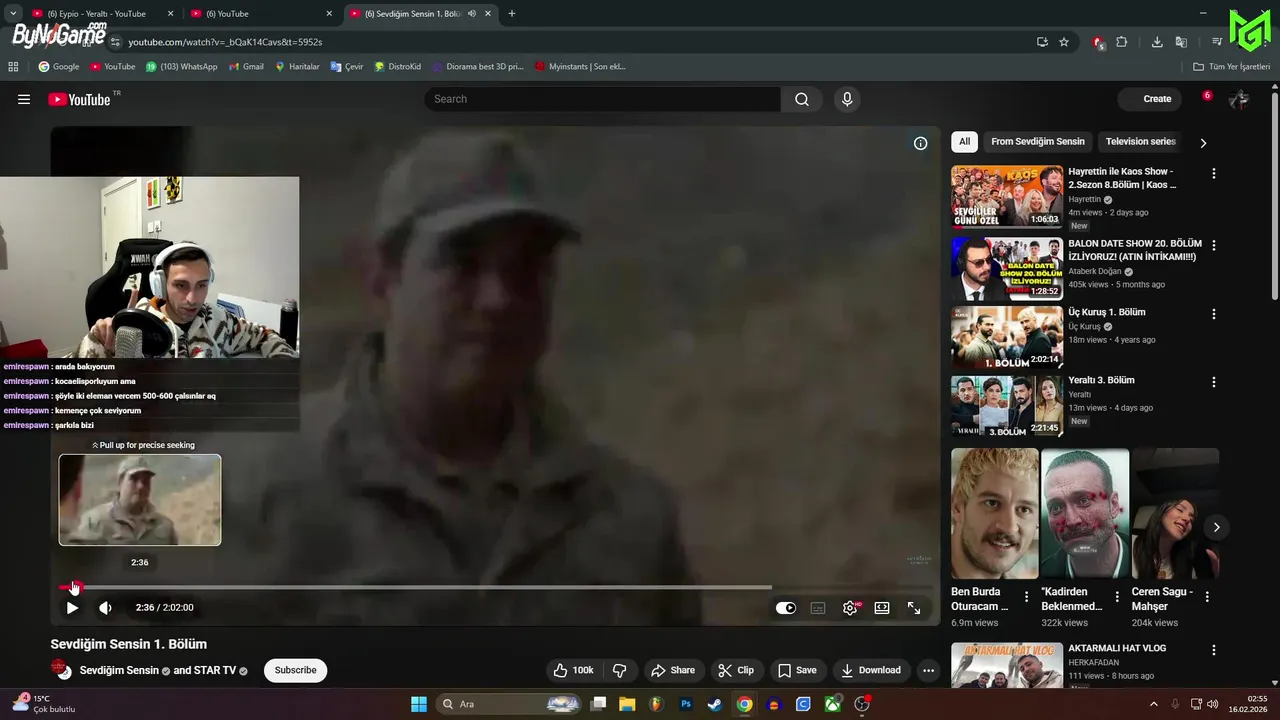
Task: Open Tüm Yer İşaretleri bookmarks folder
Action: click(x=1231, y=67)
